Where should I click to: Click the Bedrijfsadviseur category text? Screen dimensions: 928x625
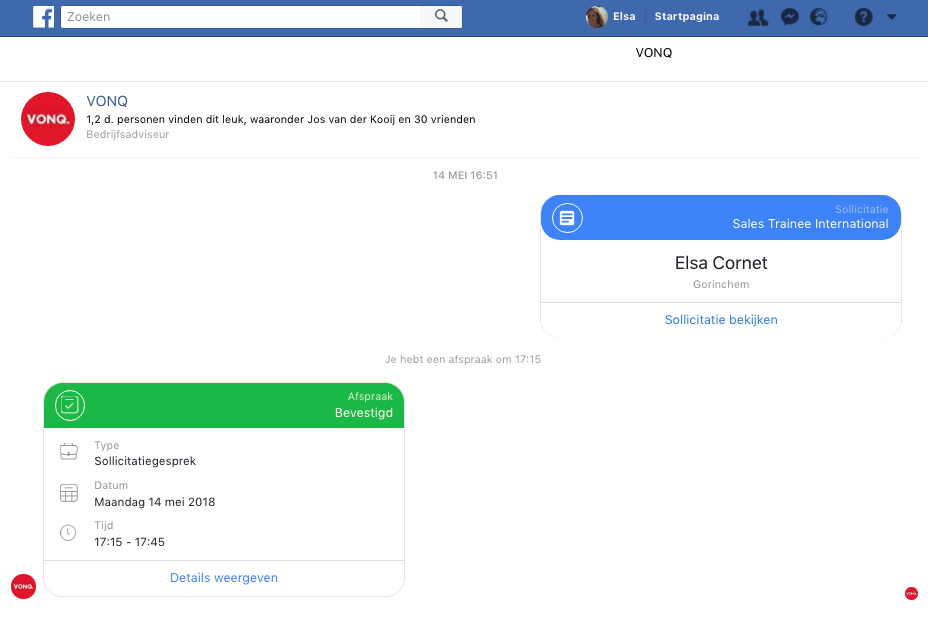click(x=128, y=134)
